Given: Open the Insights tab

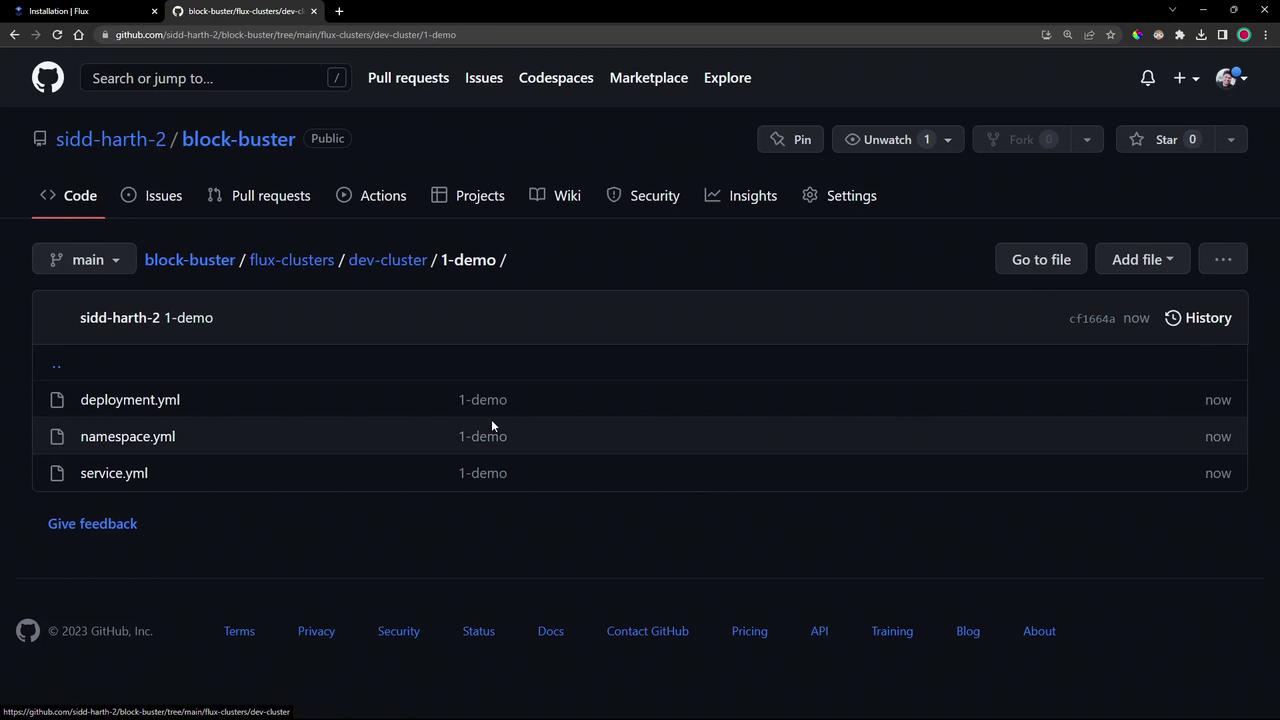Looking at the screenshot, I should (x=741, y=196).
